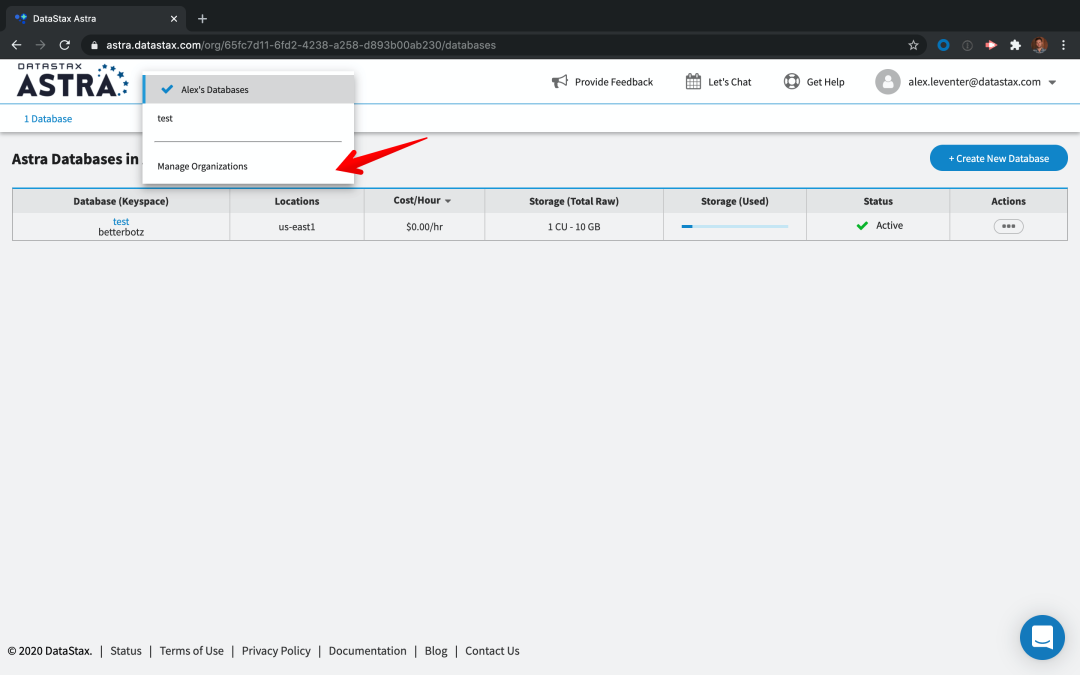Viewport: 1080px width, 675px height.
Task: Switch to the 1 Database tab
Action: (48, 118)
